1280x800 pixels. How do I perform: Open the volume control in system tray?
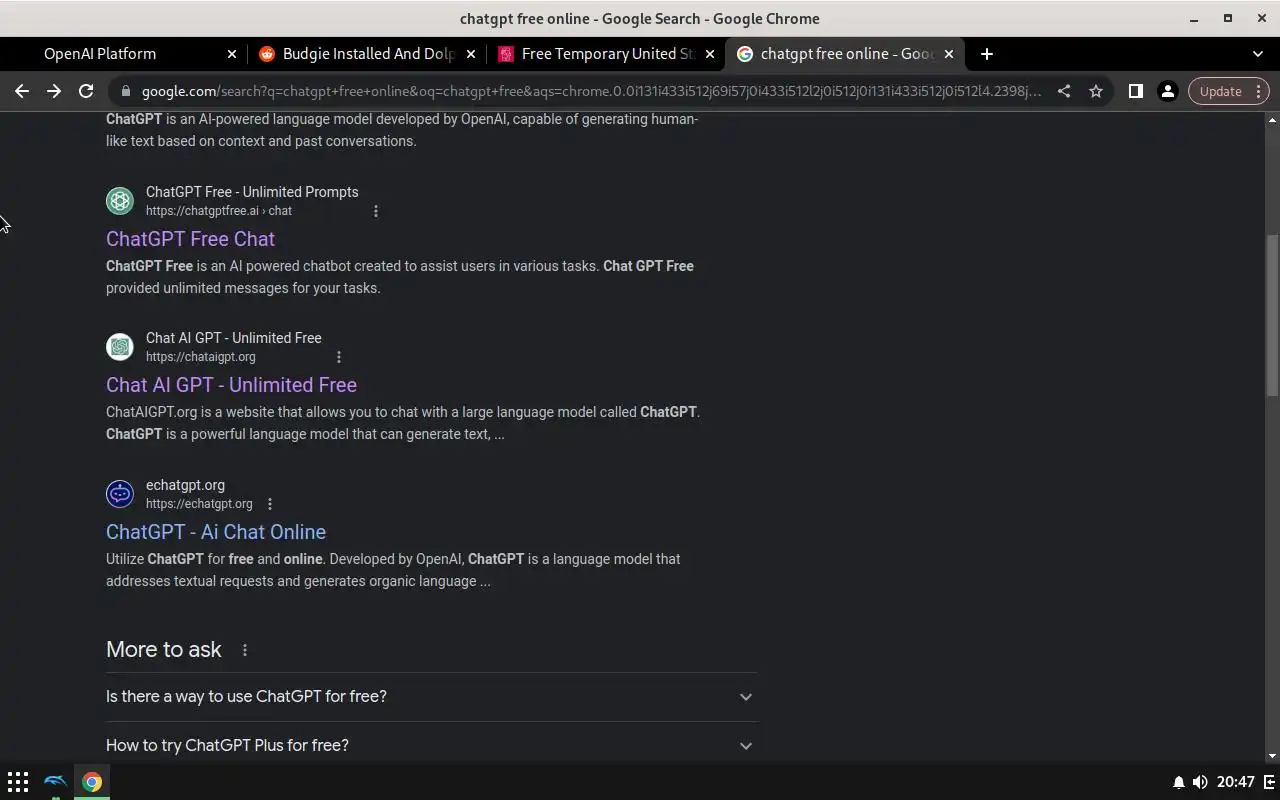[1200, 782]
